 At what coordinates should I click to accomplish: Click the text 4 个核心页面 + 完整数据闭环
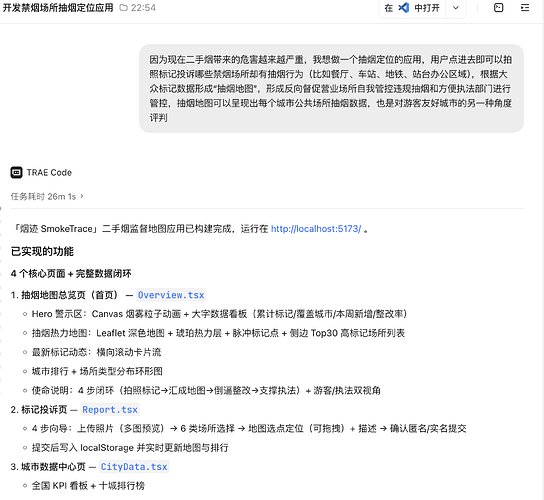click(71, 274)
